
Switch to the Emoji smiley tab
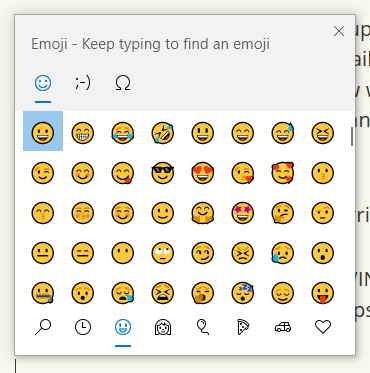tap(43, 83)
